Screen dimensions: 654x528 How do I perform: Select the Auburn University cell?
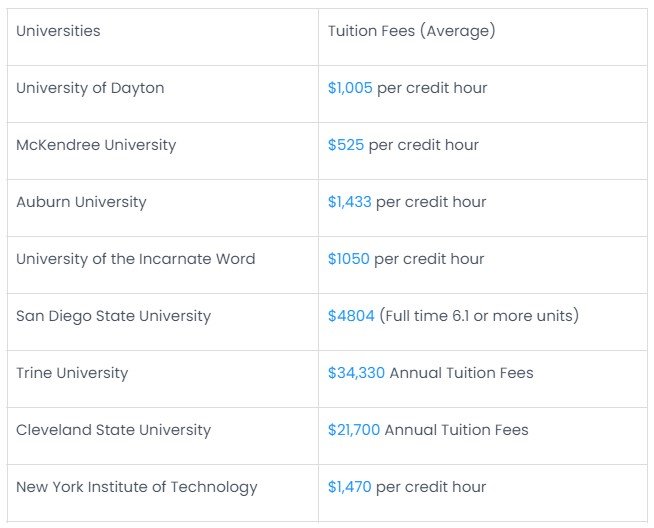click(x=163, y=208)
